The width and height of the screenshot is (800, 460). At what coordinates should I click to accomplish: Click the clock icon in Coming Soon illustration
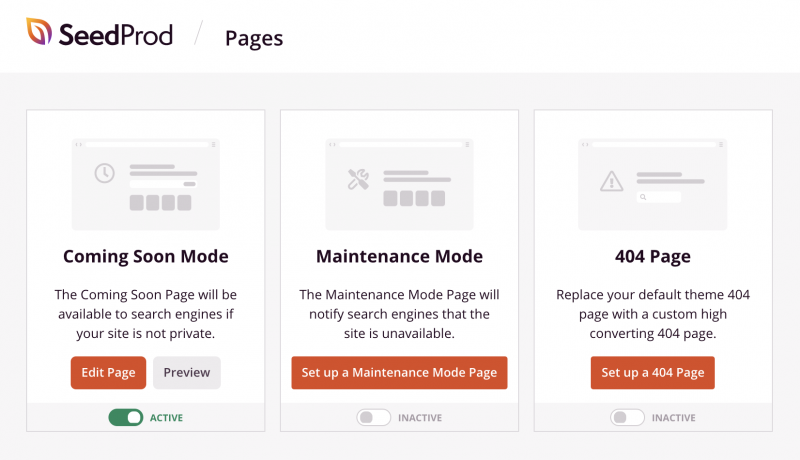click(x=104, y=174)
